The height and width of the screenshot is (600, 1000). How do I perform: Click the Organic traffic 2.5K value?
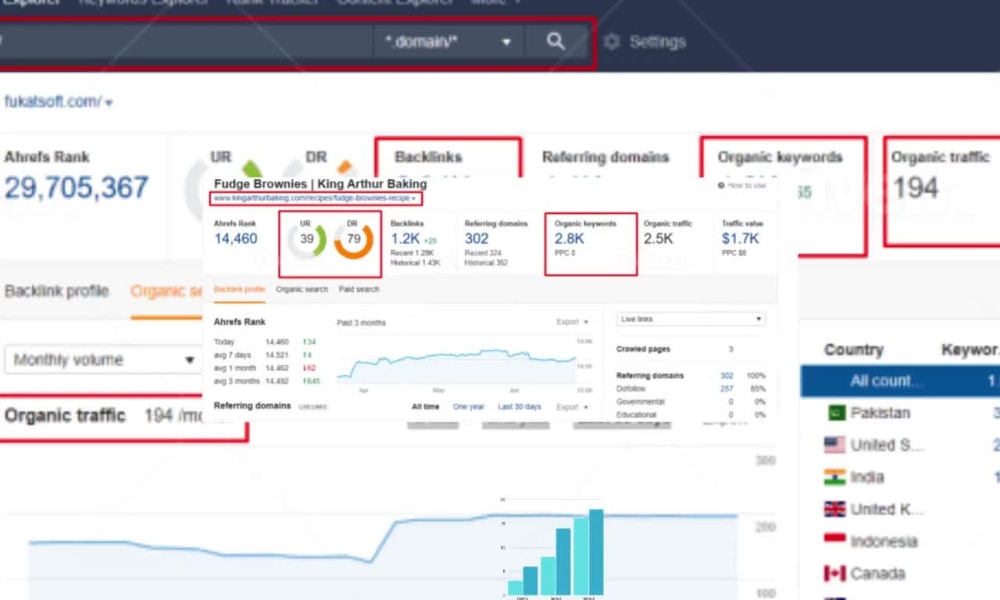coord(658,238)
